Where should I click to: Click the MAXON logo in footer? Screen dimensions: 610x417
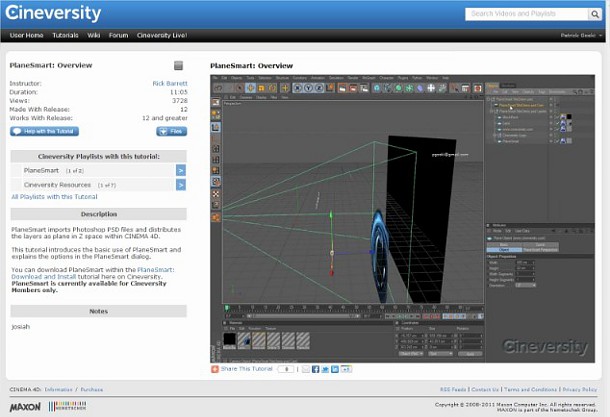pyautogui.click(x=25, y=407)
